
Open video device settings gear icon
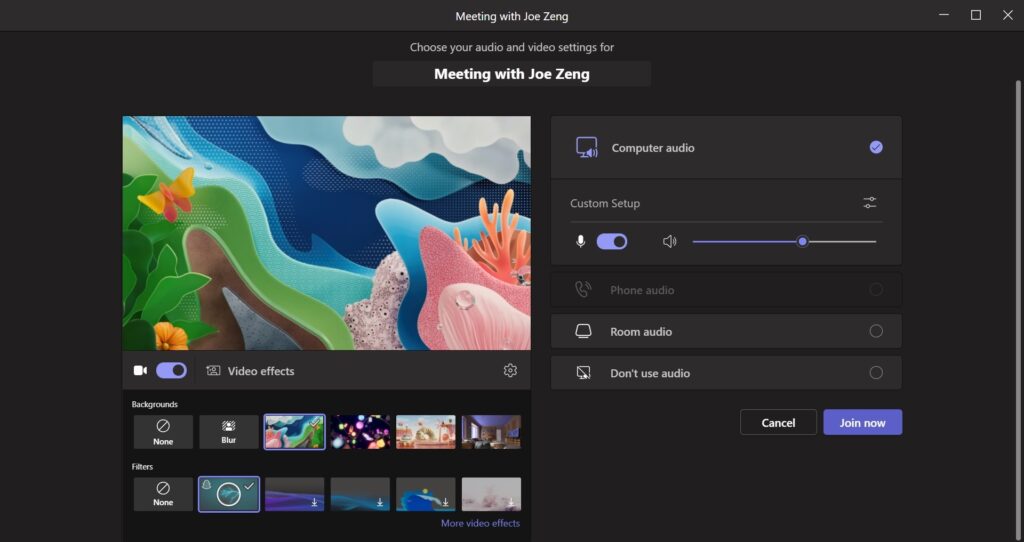[x=510, y=371]
